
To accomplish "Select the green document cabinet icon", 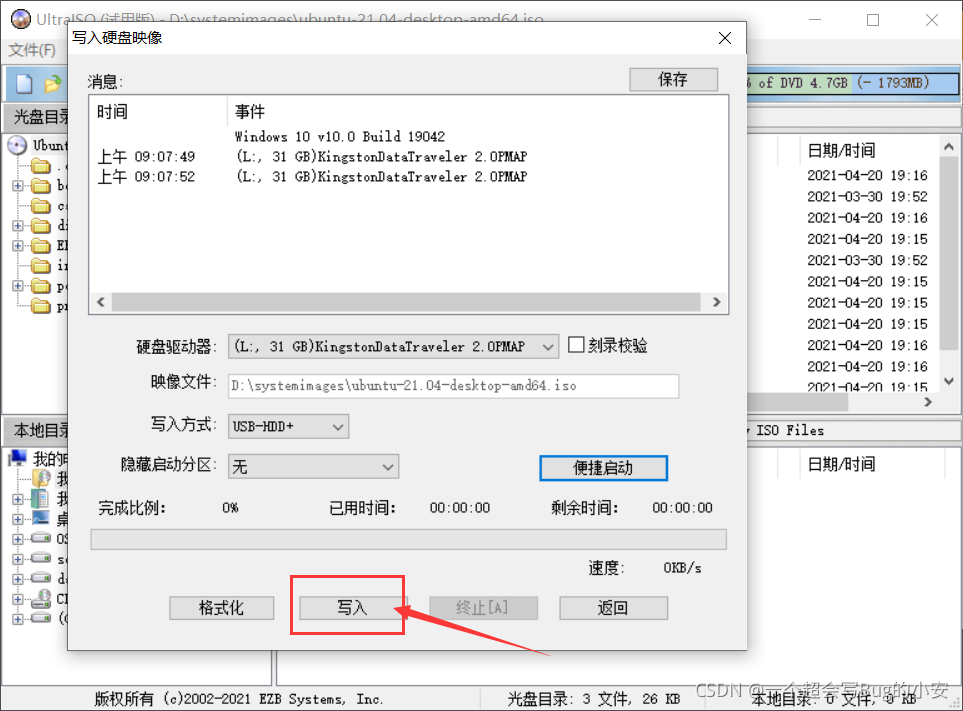I will pyautogui.click(x=41, y=499).
